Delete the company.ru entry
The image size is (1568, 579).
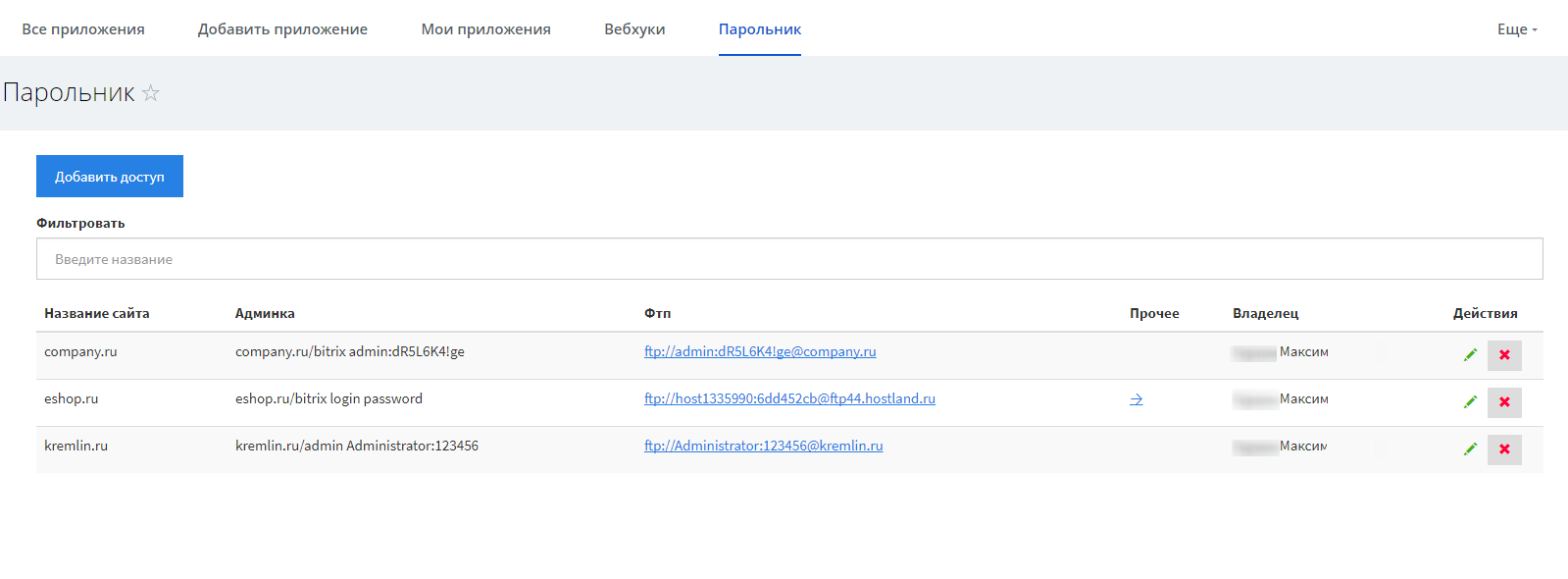(x=1503, y=355)
